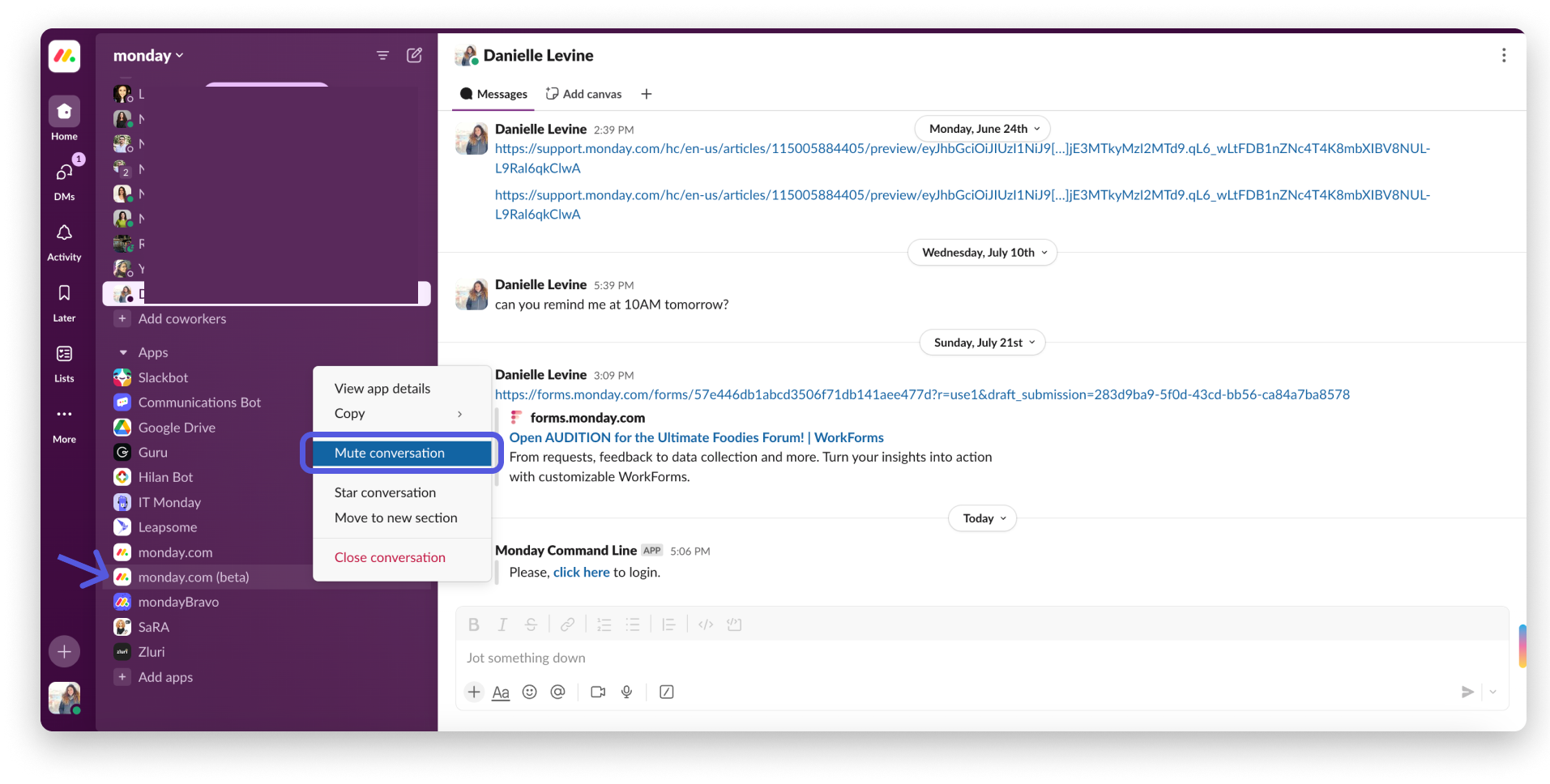Expand the Copy submenu
Screen dimensions: 1550x784
[x=402, y=414]
